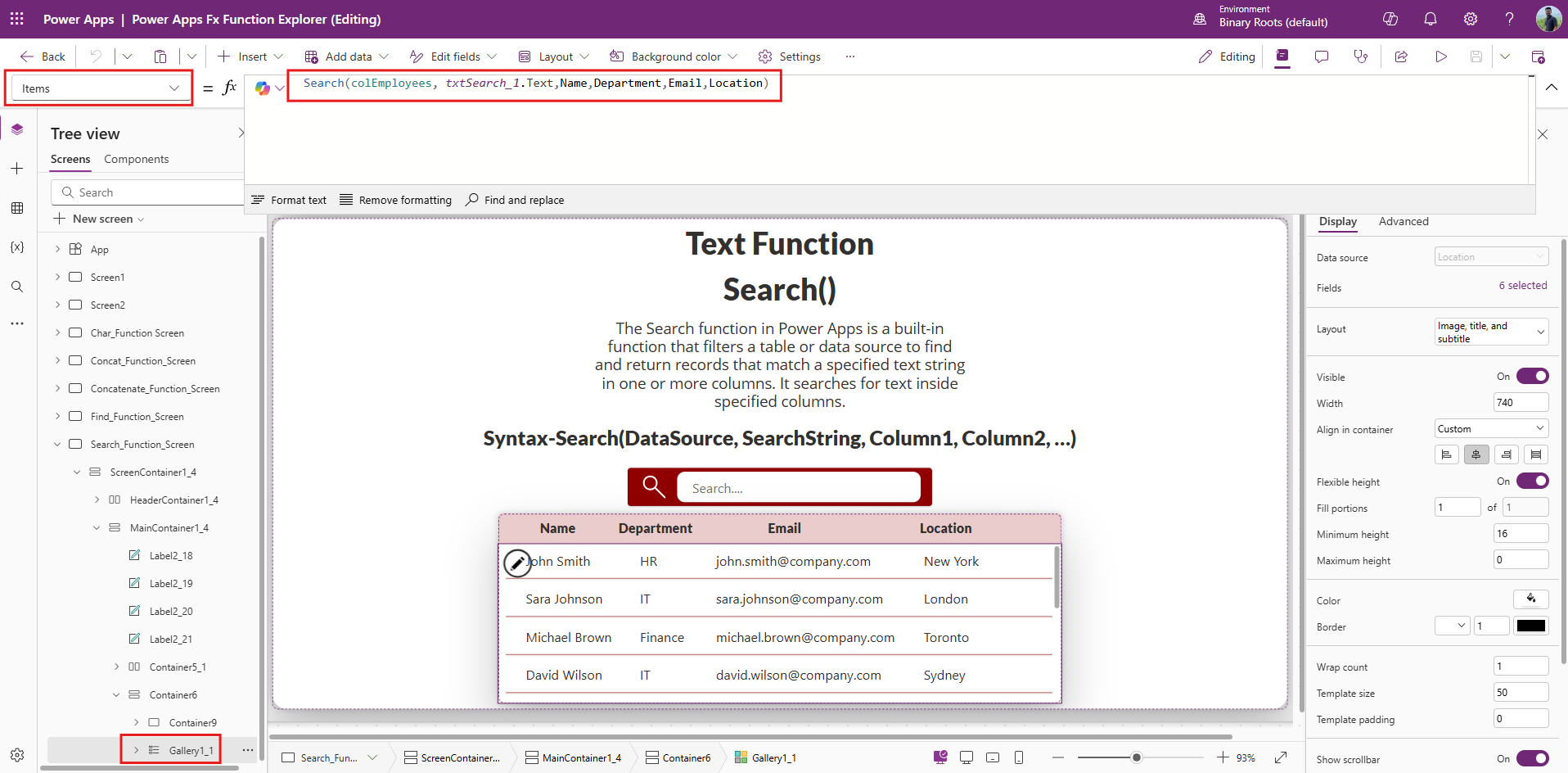Click the Share app icon
The height and width of the screenshot is (773, 1568).
click(1401, 57)
